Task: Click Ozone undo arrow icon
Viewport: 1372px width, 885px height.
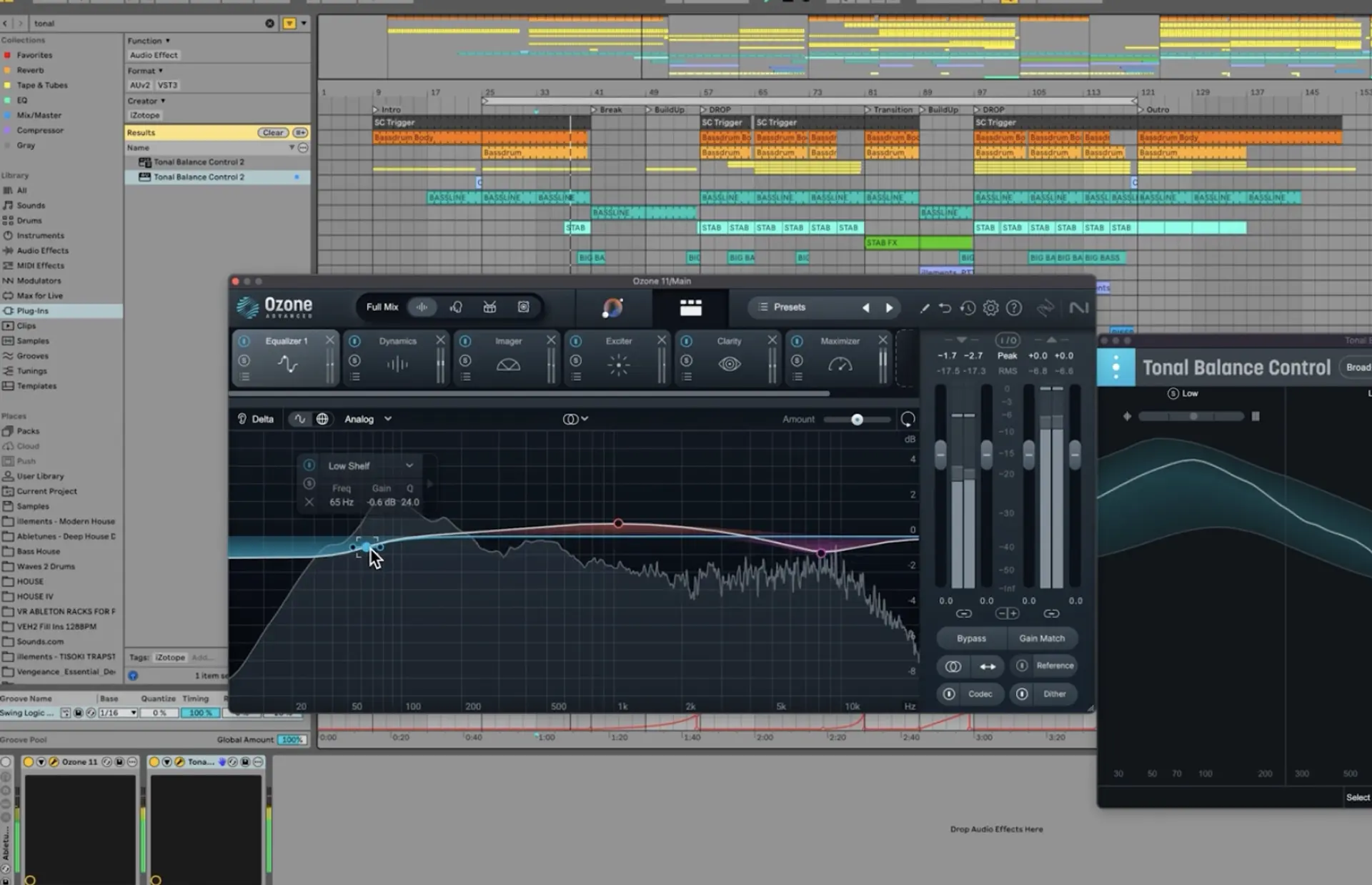Action: click(945, 308)
